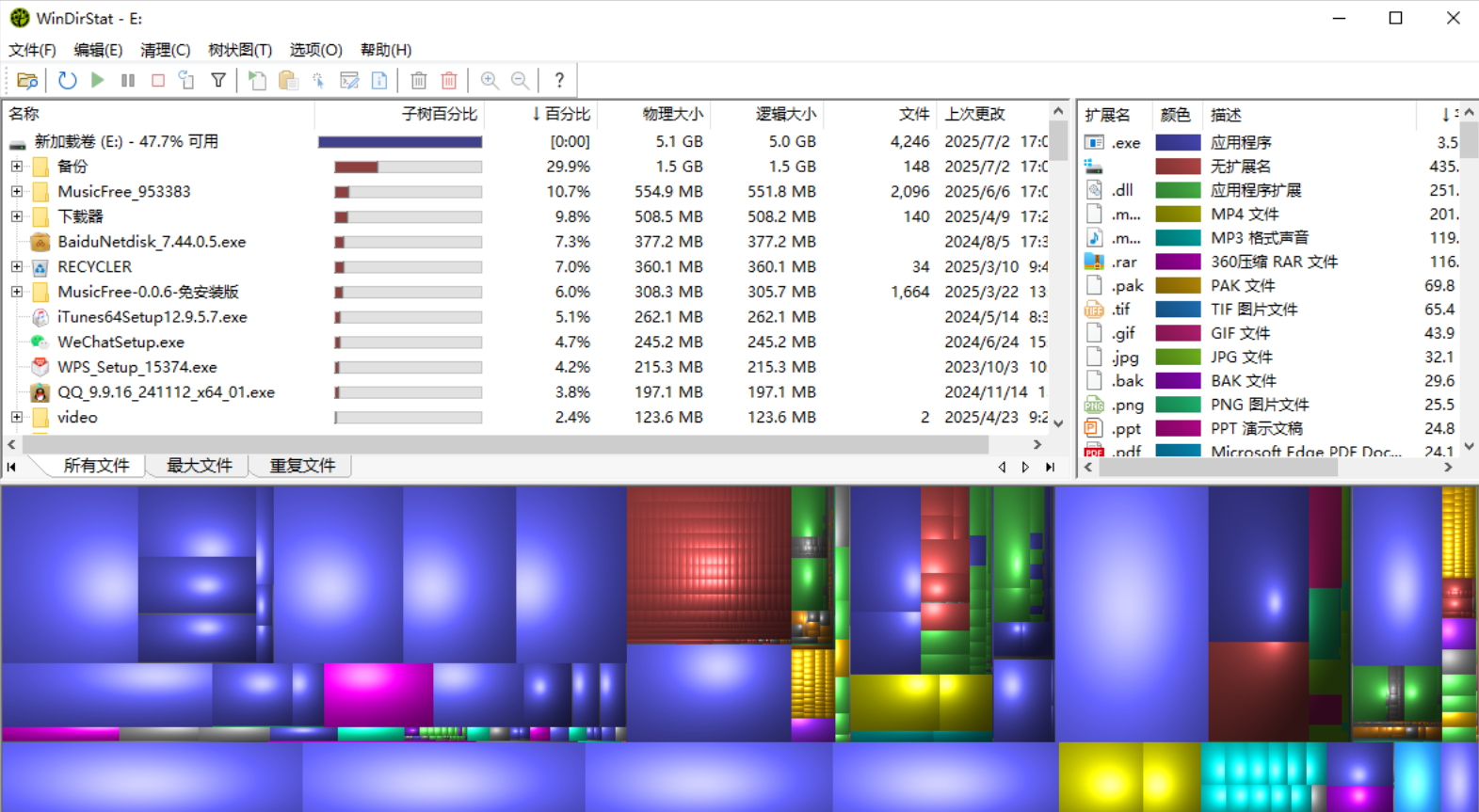Zoom in with the magnifier plus icon

(490, 81)
